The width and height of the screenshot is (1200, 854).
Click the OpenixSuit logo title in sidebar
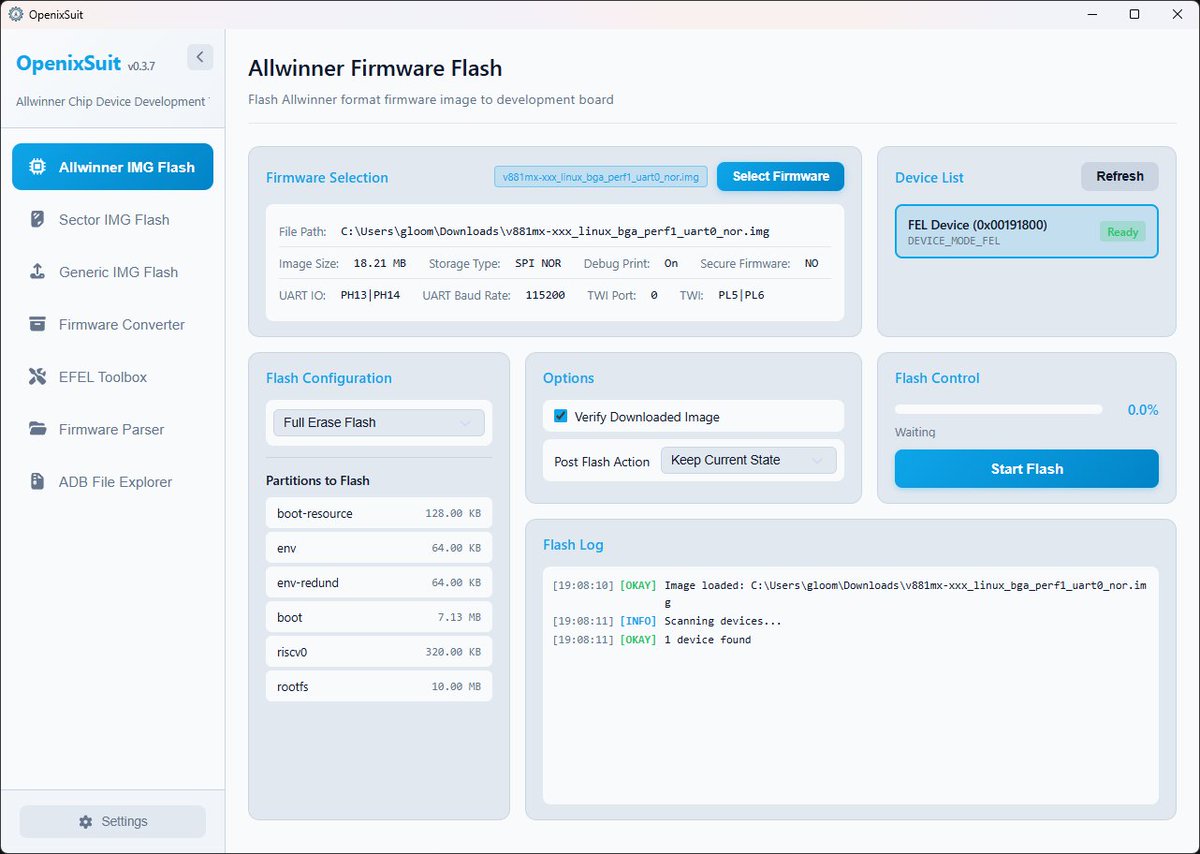[x=69, y=64]
